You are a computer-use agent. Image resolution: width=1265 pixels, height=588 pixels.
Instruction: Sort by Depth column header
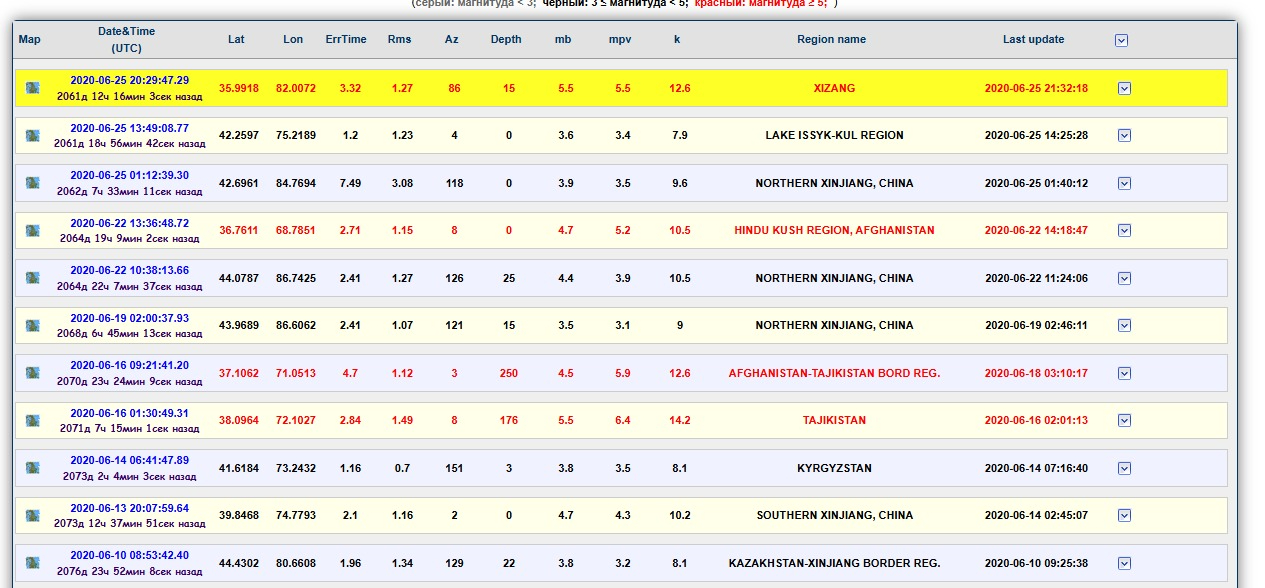(x=506, y=40)
